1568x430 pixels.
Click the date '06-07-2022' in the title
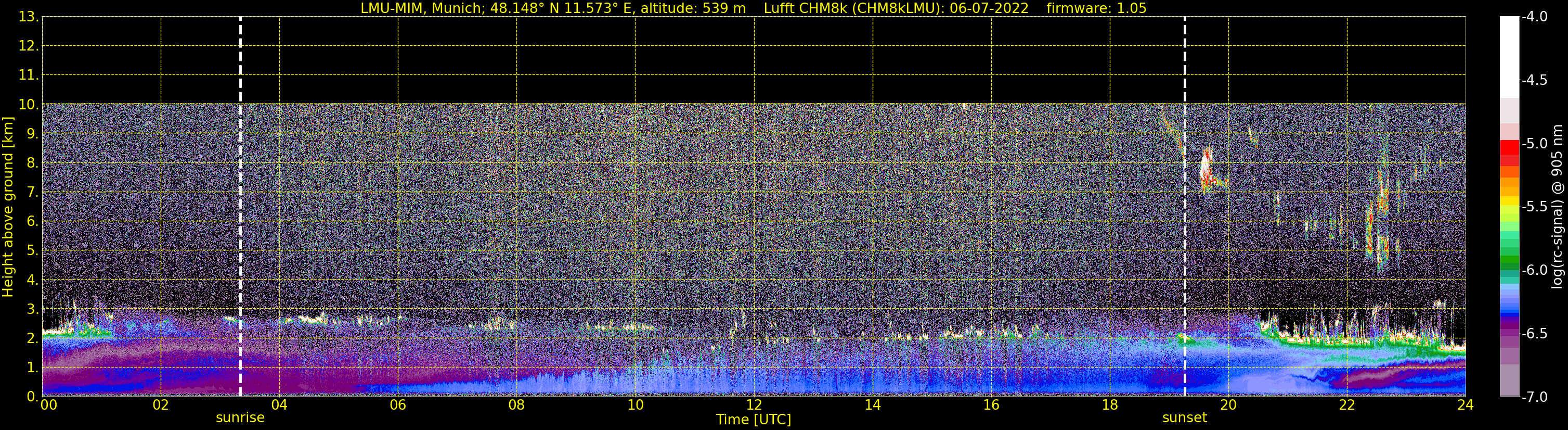[x=989, y=8]
